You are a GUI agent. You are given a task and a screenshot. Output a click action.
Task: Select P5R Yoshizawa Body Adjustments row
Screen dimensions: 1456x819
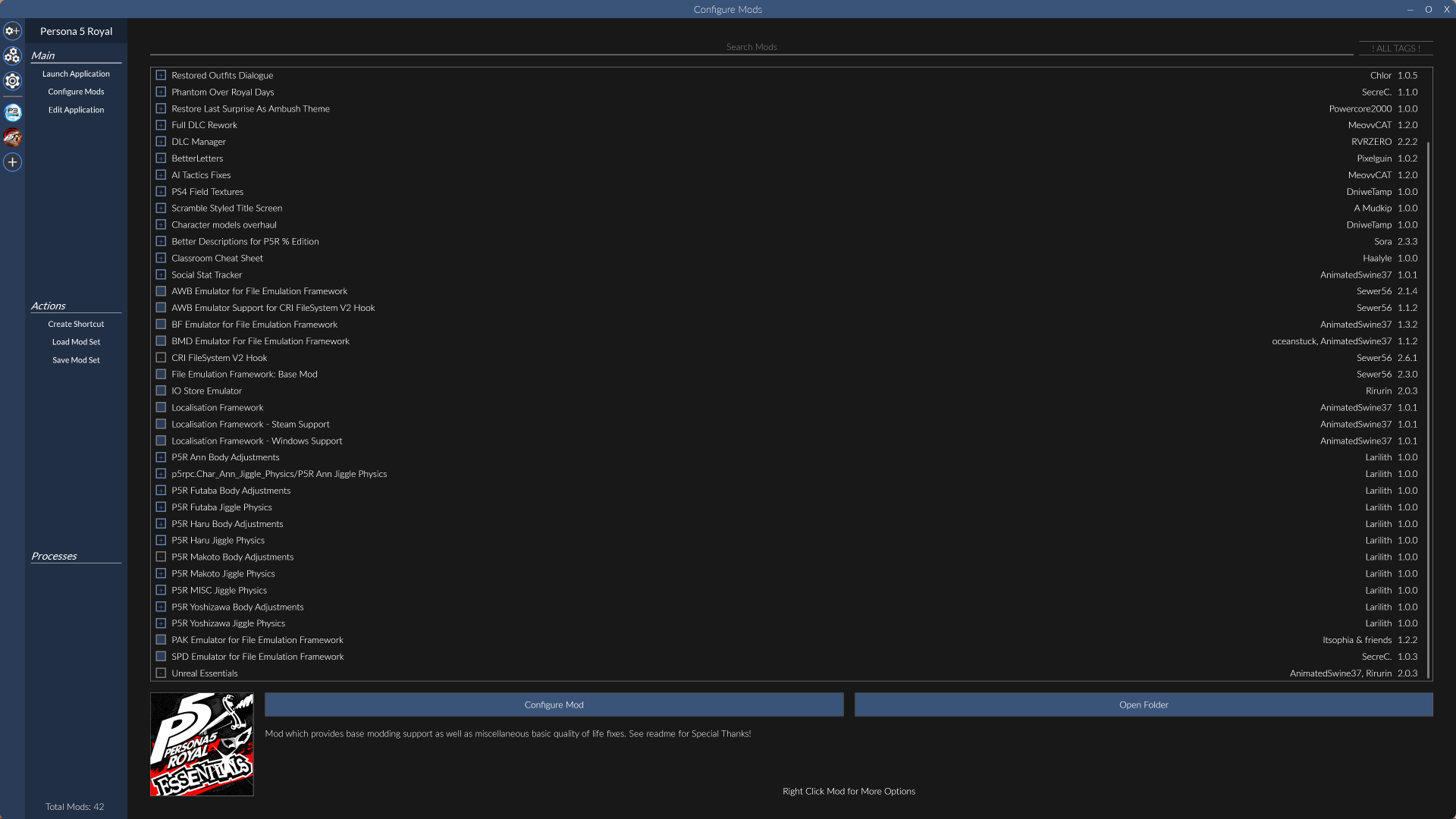pyautogui.click(x=789, y=607)
